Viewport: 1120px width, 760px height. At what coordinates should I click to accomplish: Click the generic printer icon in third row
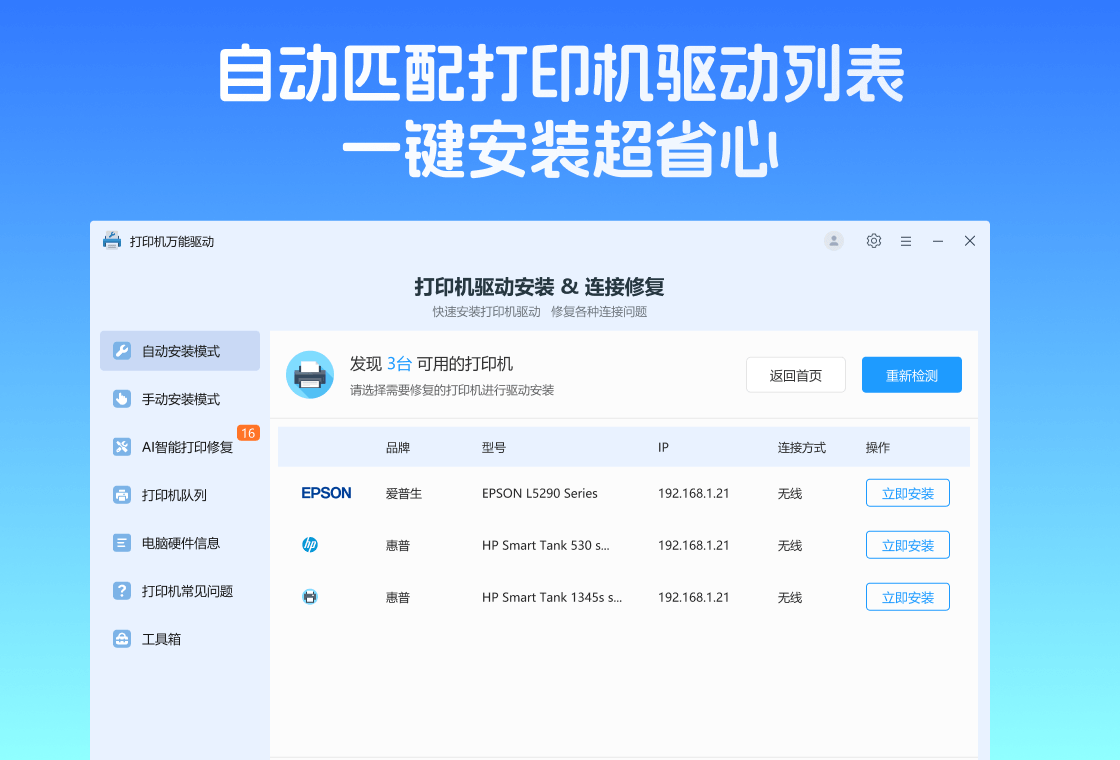click(310, 597)
